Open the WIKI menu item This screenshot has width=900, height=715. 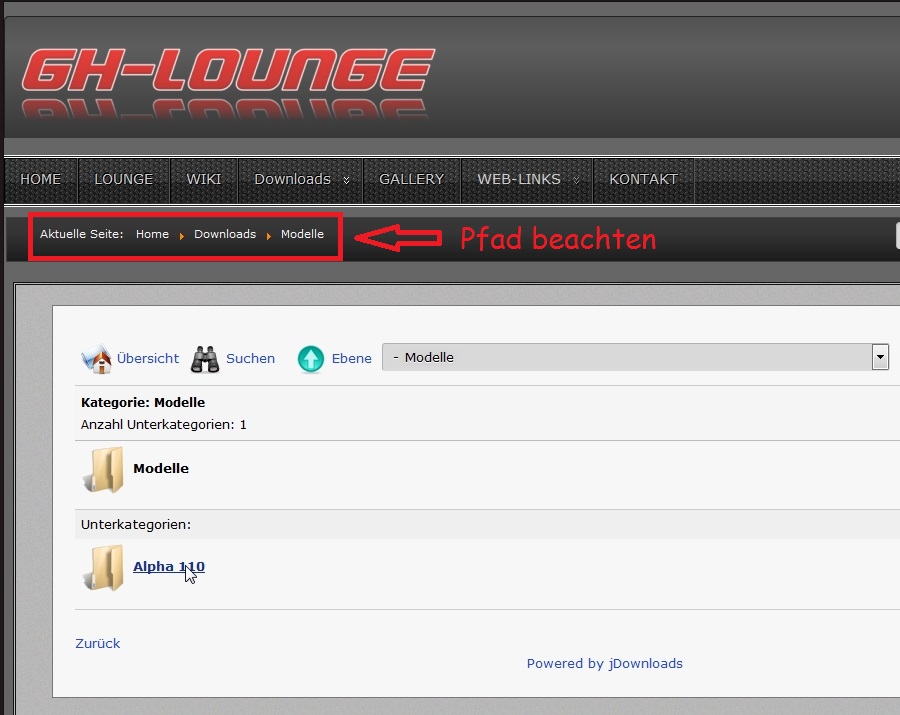(x=204, y=180)
